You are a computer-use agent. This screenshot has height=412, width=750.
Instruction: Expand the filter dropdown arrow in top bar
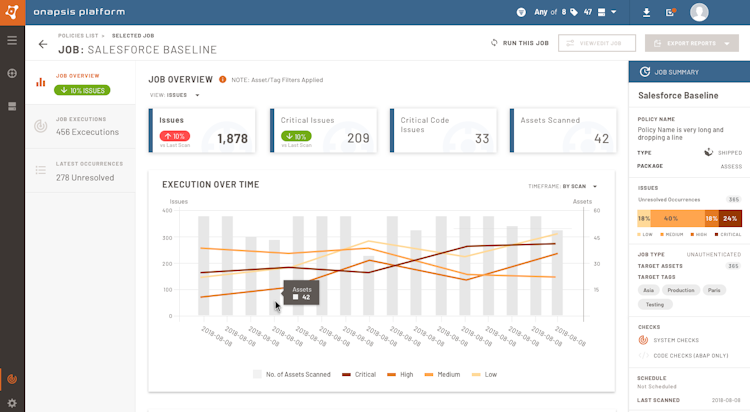click(614, 12)
